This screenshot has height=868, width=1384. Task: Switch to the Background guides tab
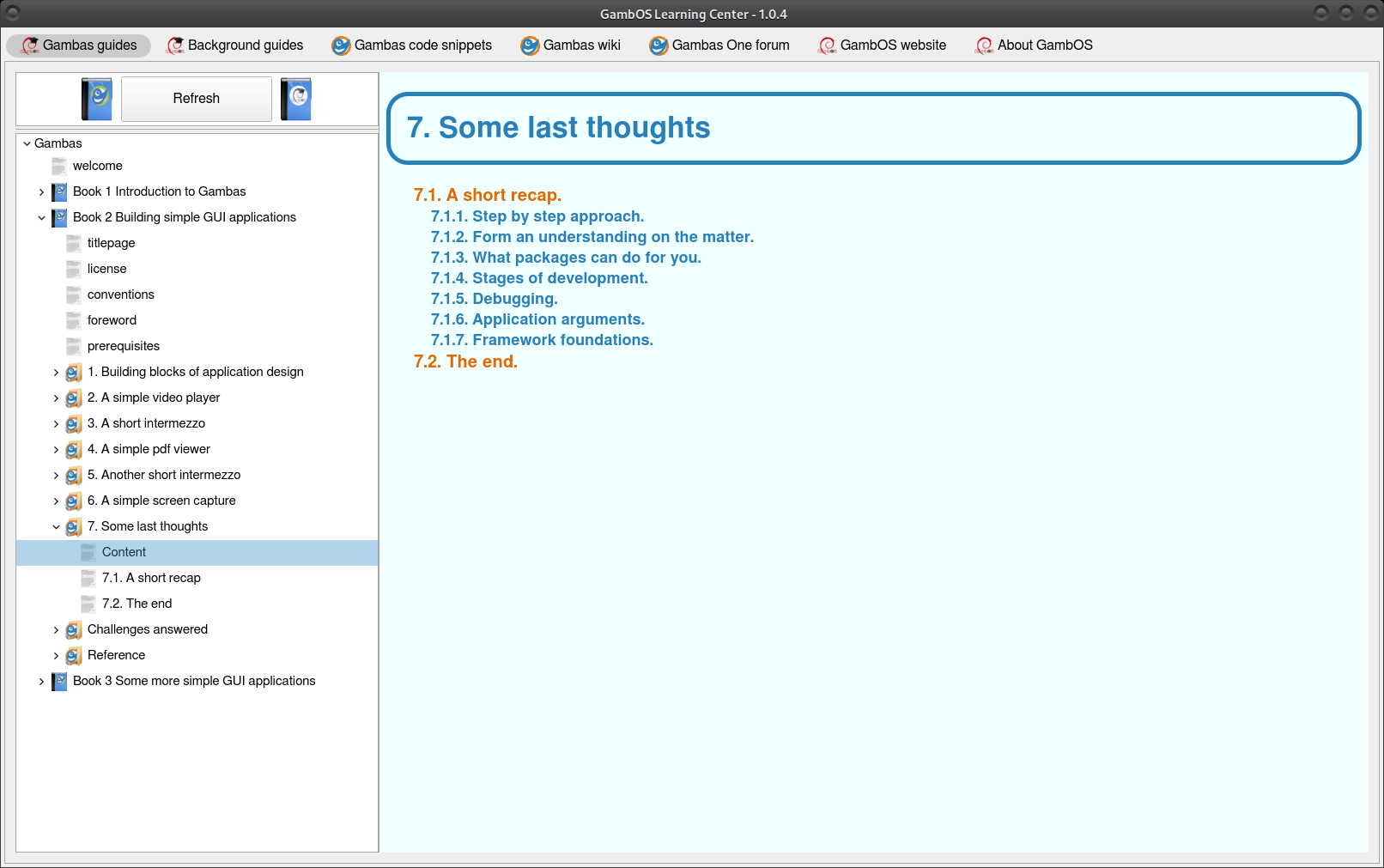(x=235, y=46)
